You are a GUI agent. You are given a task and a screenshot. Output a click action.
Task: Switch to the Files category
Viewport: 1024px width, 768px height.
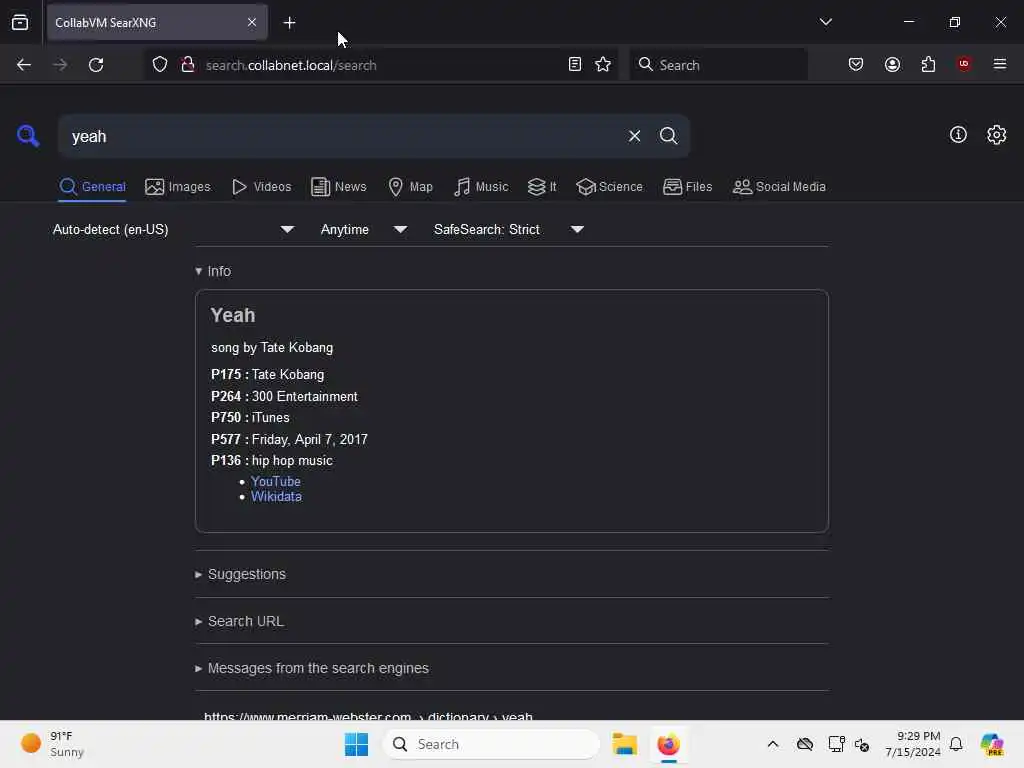pos(687,187)
